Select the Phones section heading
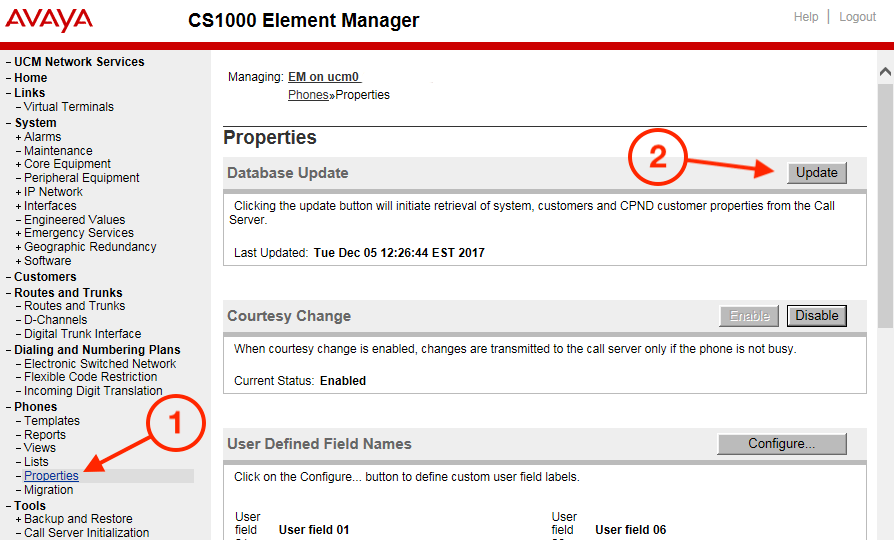 coord(35,407)
